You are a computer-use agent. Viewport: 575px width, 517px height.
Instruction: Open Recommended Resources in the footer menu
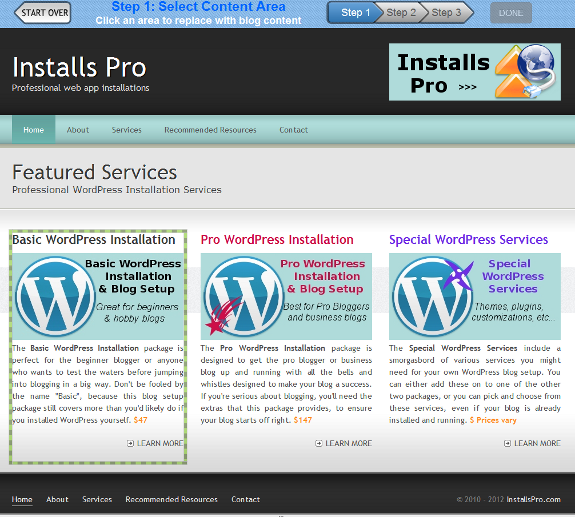171,499
